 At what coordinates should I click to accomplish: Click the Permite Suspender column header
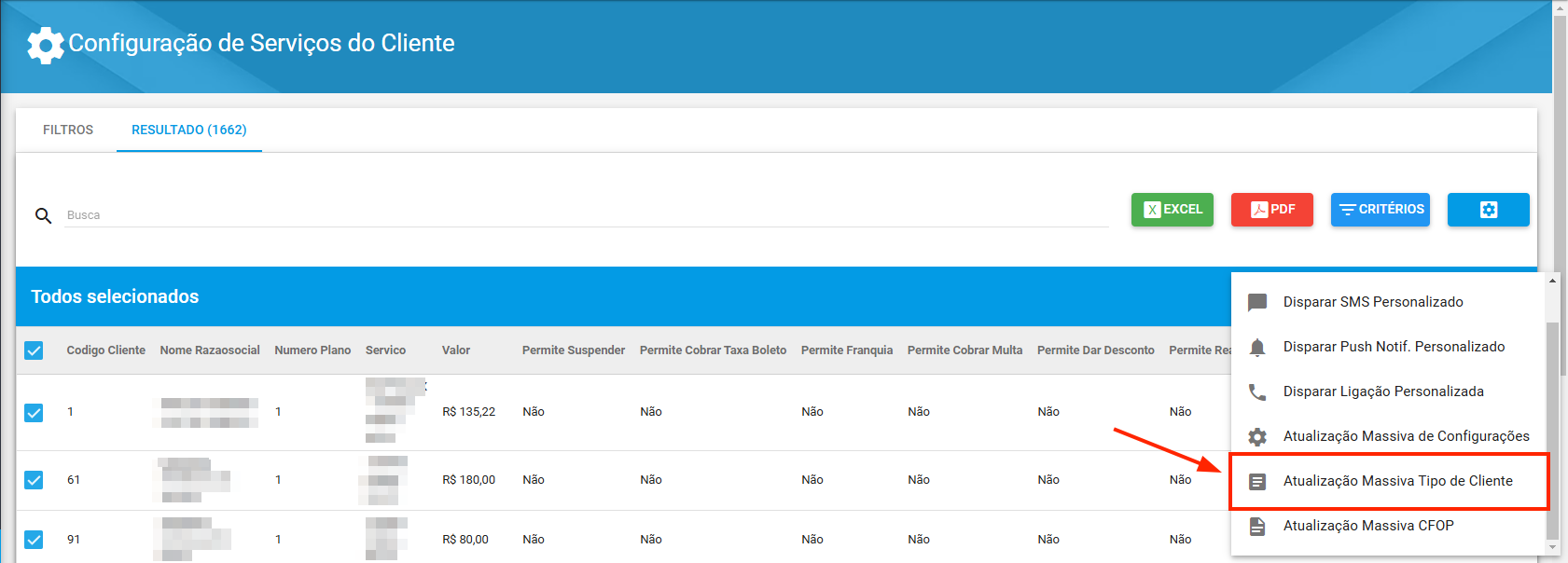[x=574, y=350]
